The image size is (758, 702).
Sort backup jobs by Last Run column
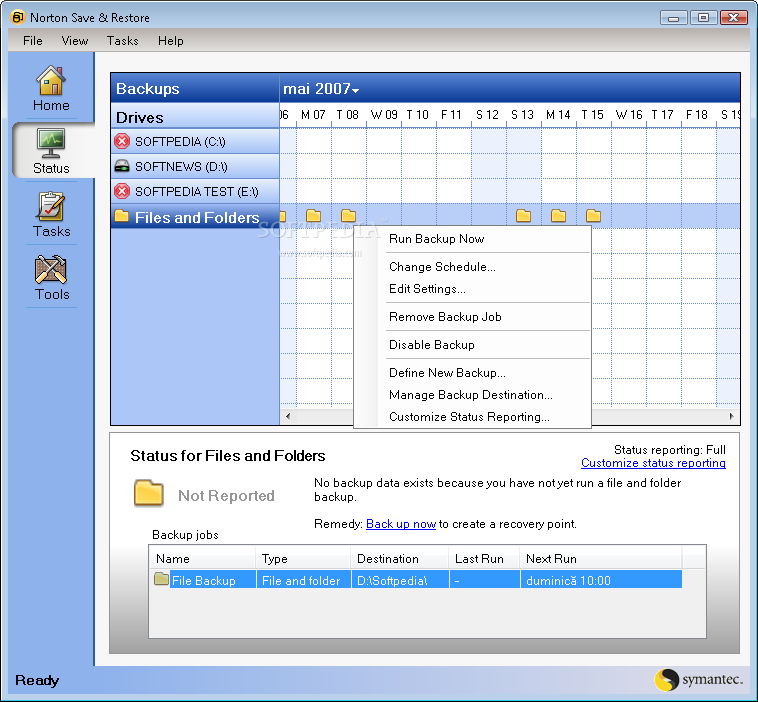click(484, 559)
